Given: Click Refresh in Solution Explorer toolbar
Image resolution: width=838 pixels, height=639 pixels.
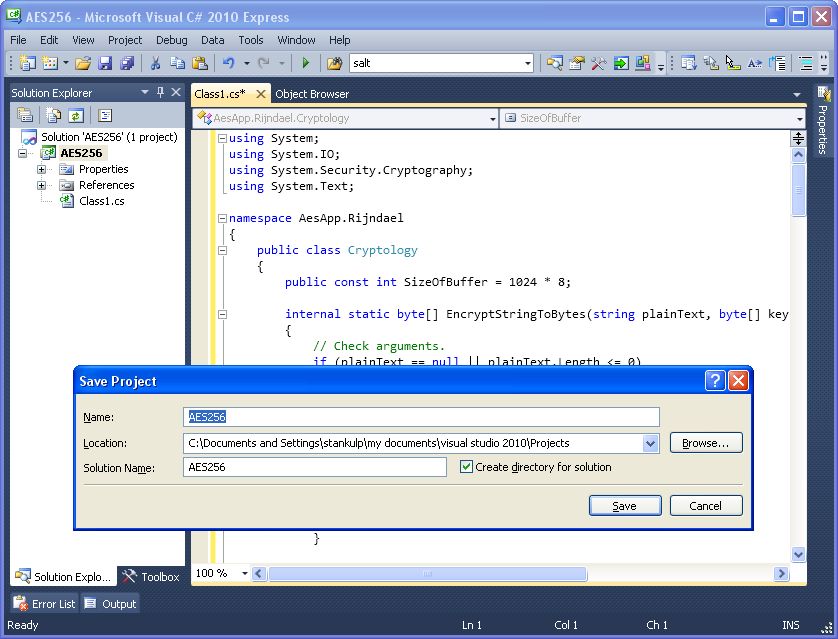Looking at the screenshot, I should (x=75, y=116).
